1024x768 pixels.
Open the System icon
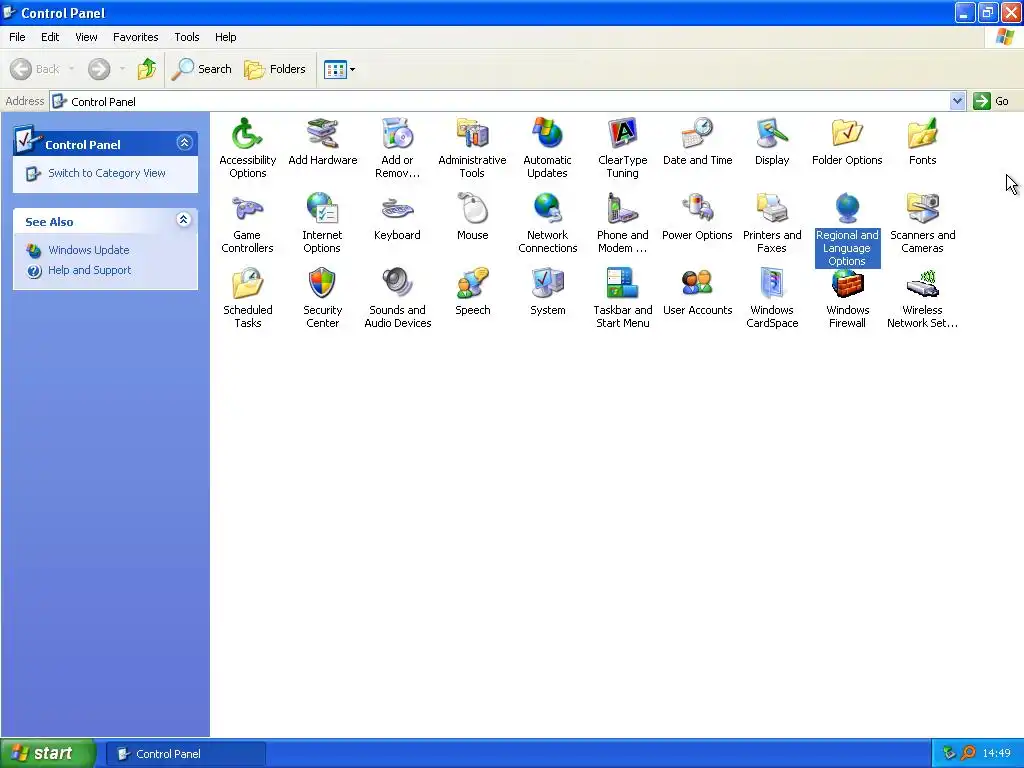tap(547, 283)
